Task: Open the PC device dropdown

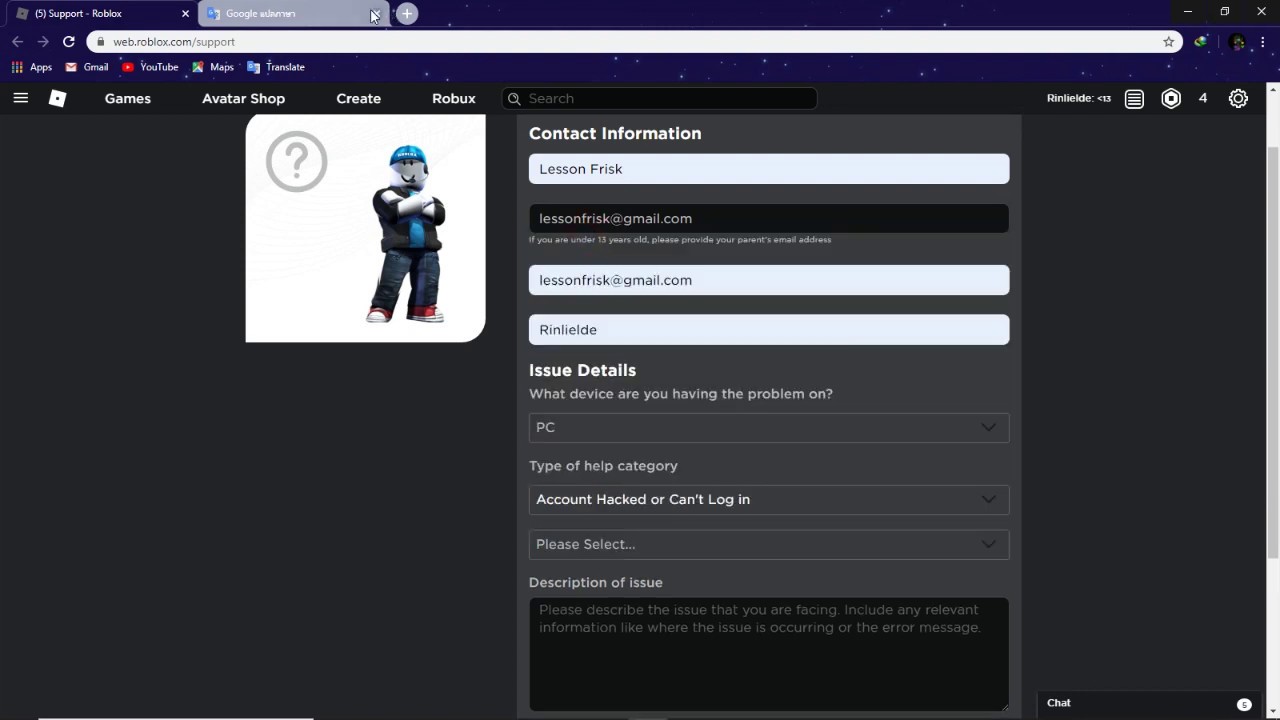Action: pyautogui.click(x=769, y=427)
